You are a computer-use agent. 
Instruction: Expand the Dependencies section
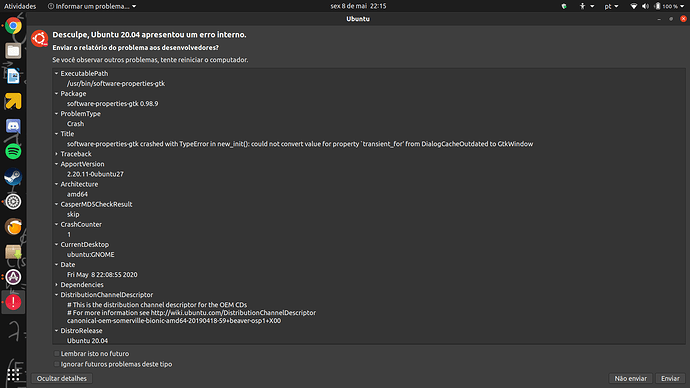(x=56, y=285)
